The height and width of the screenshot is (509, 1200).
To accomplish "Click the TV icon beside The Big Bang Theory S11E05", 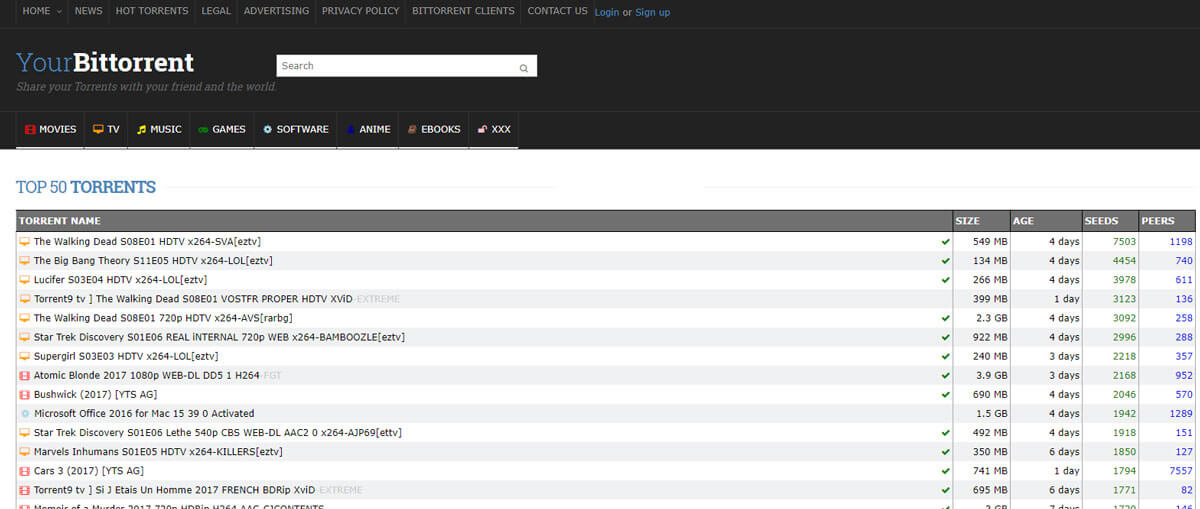I will [x=25, y=261].
